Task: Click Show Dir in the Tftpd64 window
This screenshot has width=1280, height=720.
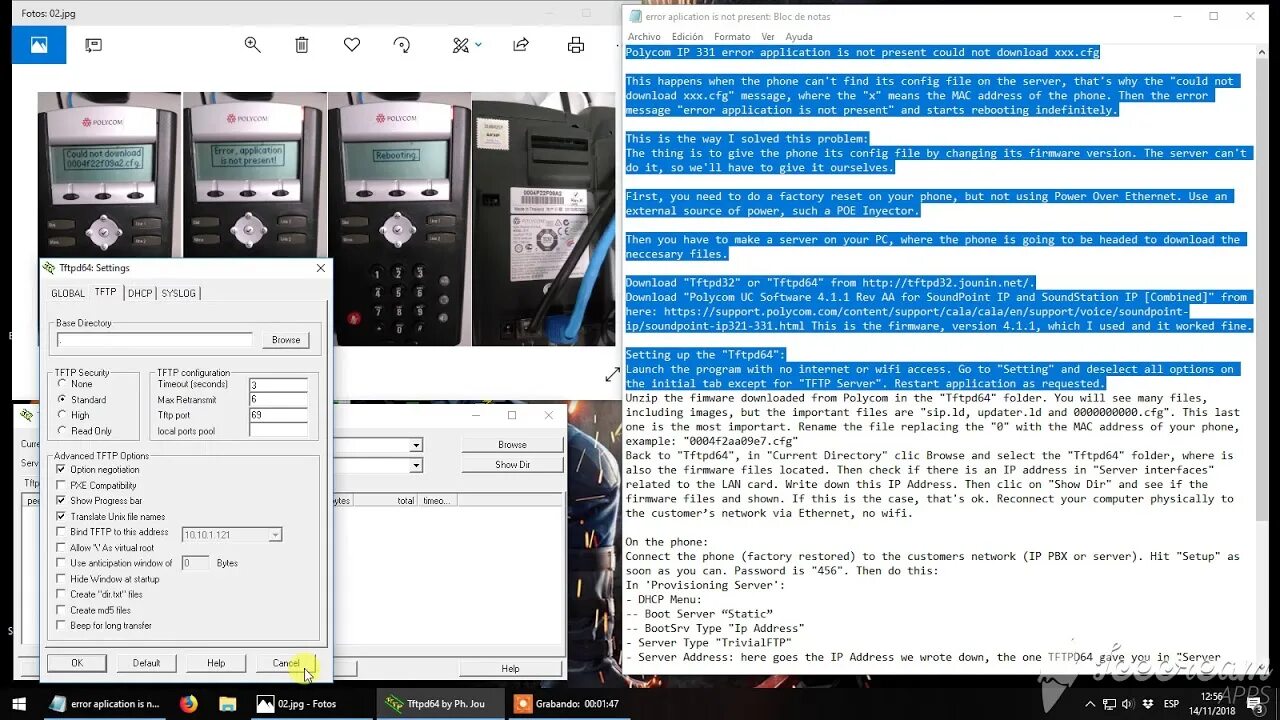Action: tap(512, 465)
